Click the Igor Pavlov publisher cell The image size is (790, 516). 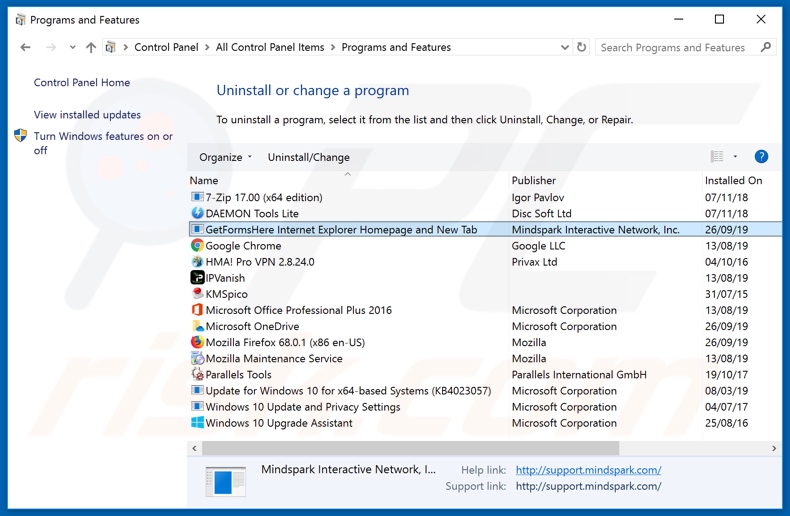pyautogui.click(x=538, y=198)
